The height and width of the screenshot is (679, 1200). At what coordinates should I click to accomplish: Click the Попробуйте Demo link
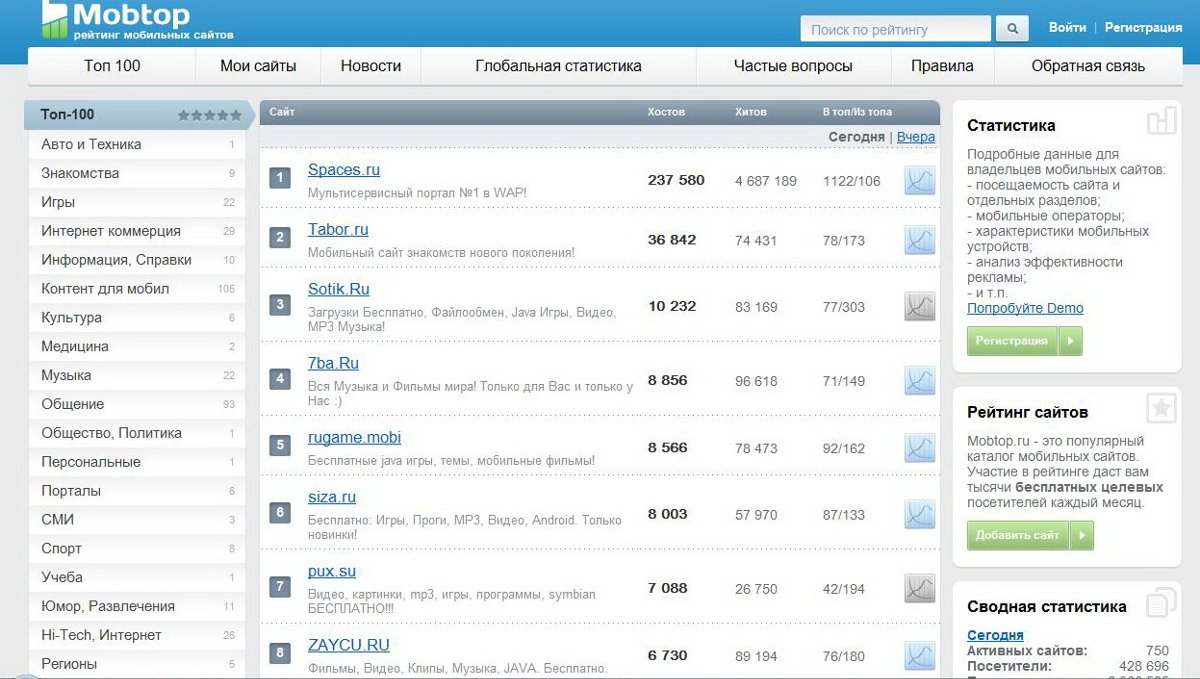[1025, 308]
